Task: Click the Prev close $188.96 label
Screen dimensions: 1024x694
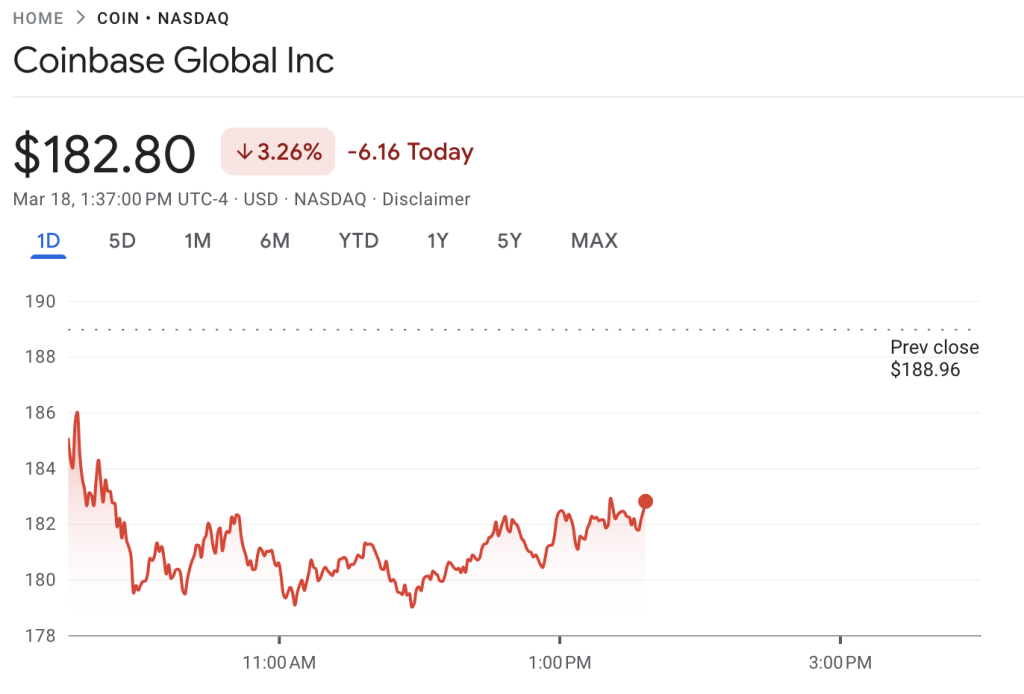Action: pos(934,359)
